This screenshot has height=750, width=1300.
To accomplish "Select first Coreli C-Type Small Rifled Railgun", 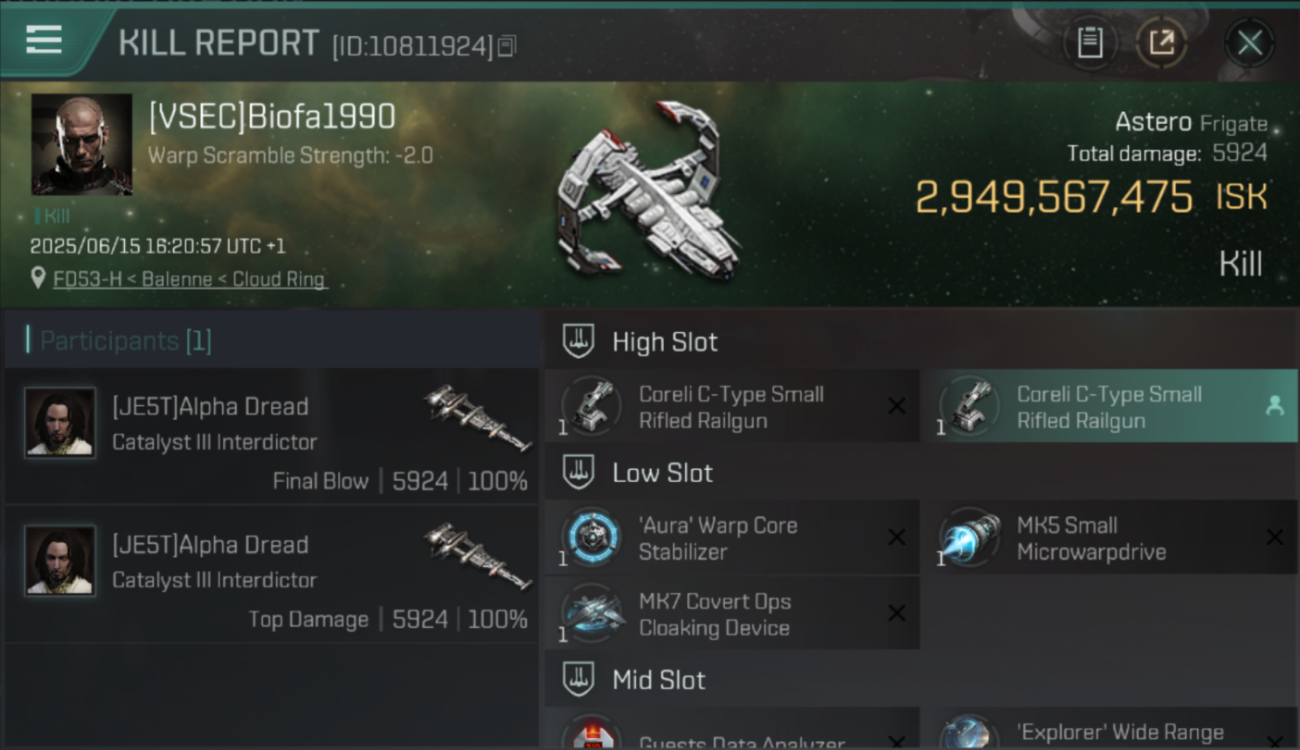I will [732, 406].
